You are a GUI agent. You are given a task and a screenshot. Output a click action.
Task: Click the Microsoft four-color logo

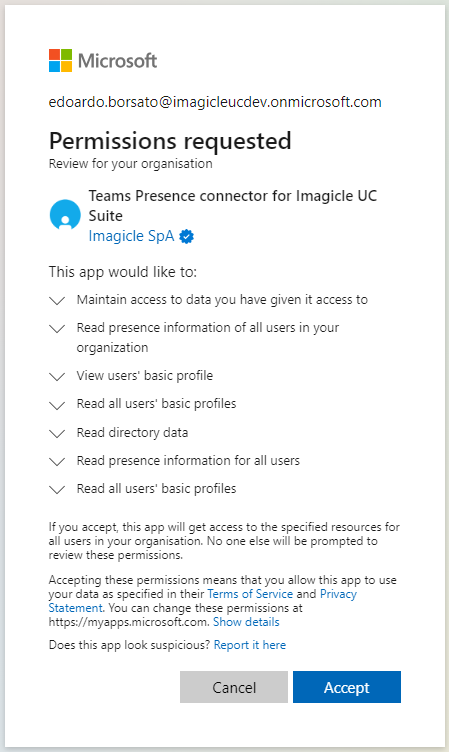[60, 60]
